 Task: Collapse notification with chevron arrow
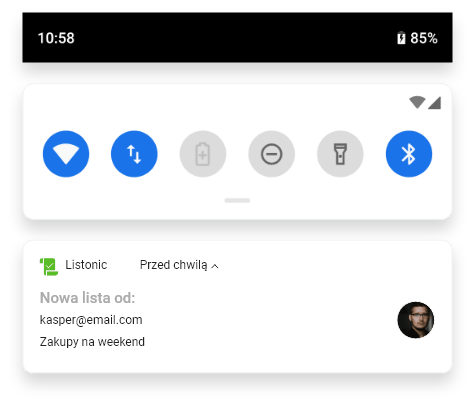click(215, 266)
